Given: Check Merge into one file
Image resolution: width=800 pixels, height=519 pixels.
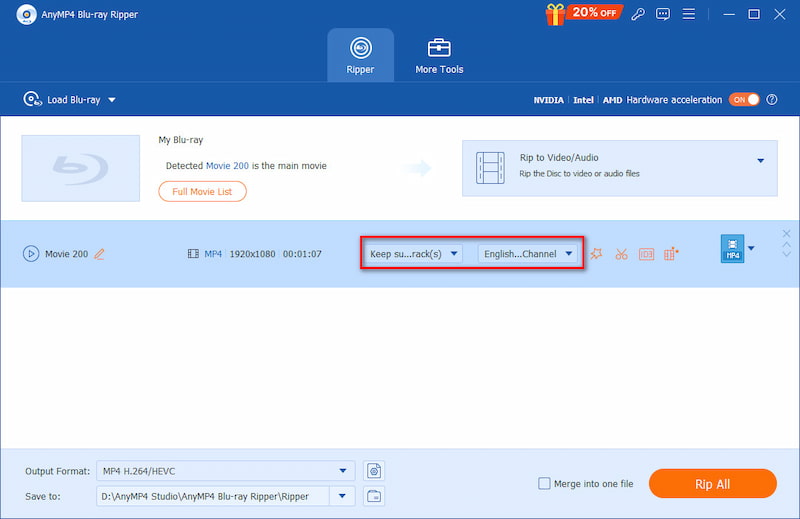Looking at the screenshot, I should (544, 483).
